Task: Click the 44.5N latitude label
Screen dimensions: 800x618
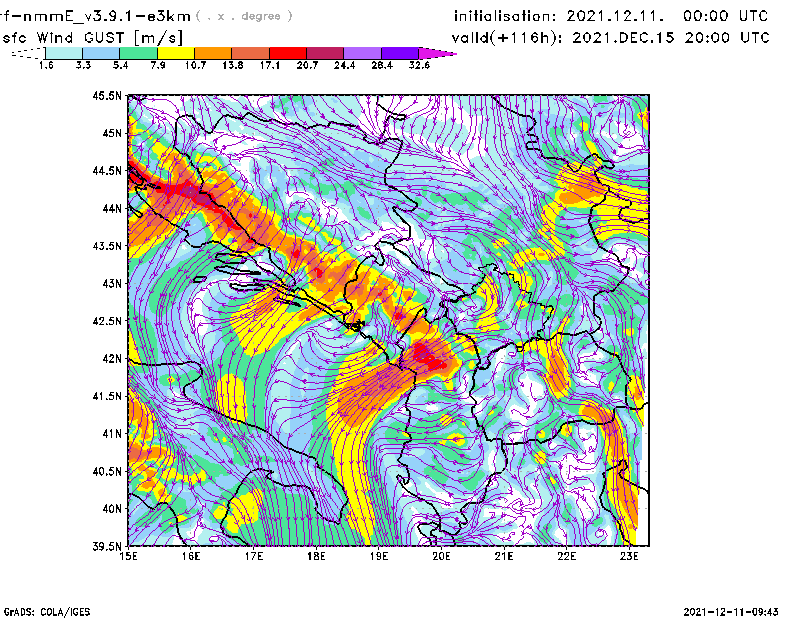Action: pyautogui.click(x=107, y=170)
